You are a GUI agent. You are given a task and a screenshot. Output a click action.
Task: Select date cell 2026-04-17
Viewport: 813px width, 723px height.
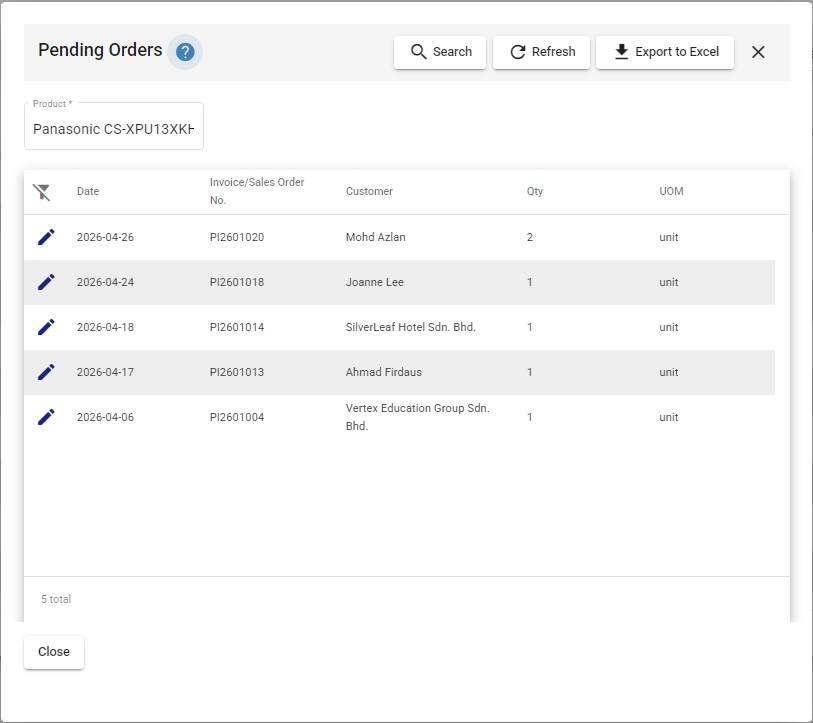[x=105, y=372]
